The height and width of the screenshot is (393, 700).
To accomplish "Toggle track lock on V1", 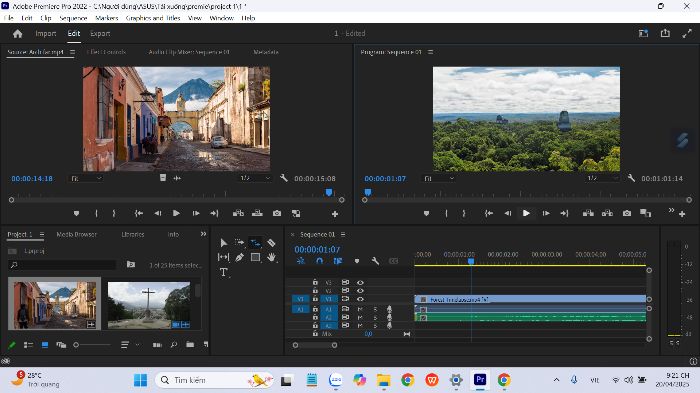I will pos(315,299).
